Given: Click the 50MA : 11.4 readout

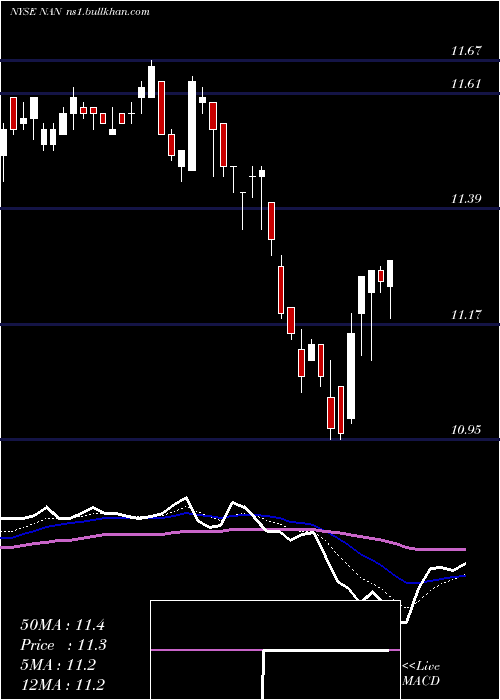Looking at the screenshot, I should pyautogui.click(x=62, y=625).
